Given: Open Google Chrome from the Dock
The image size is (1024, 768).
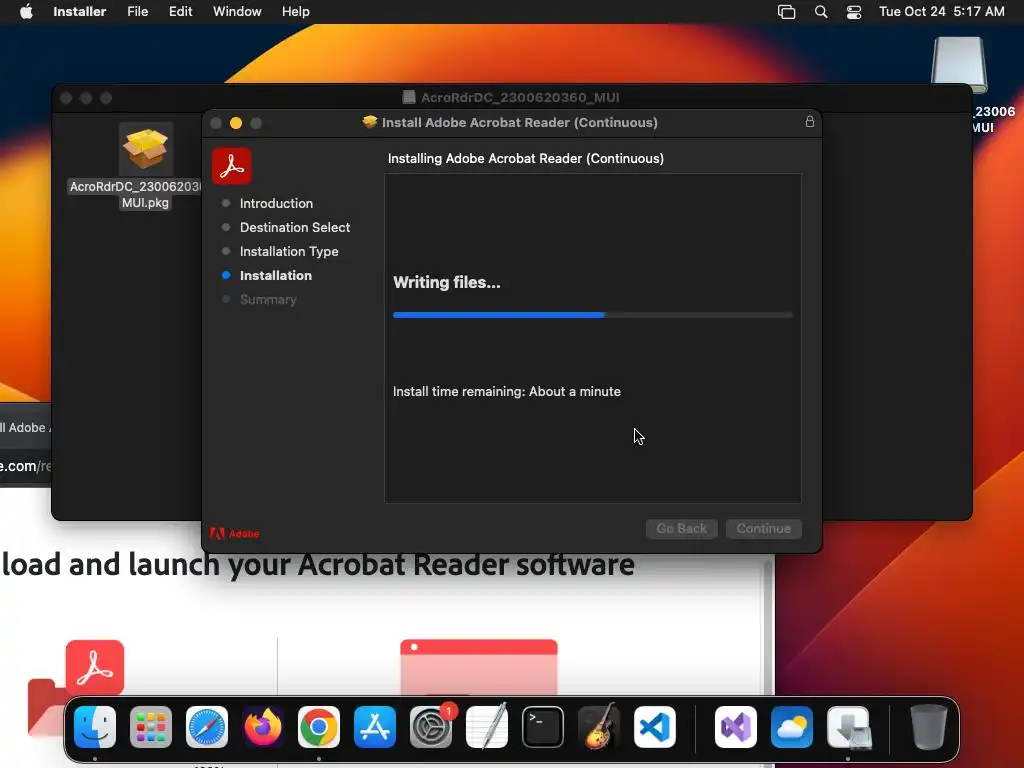Looking at the screenshot, I should click(319, 727).
